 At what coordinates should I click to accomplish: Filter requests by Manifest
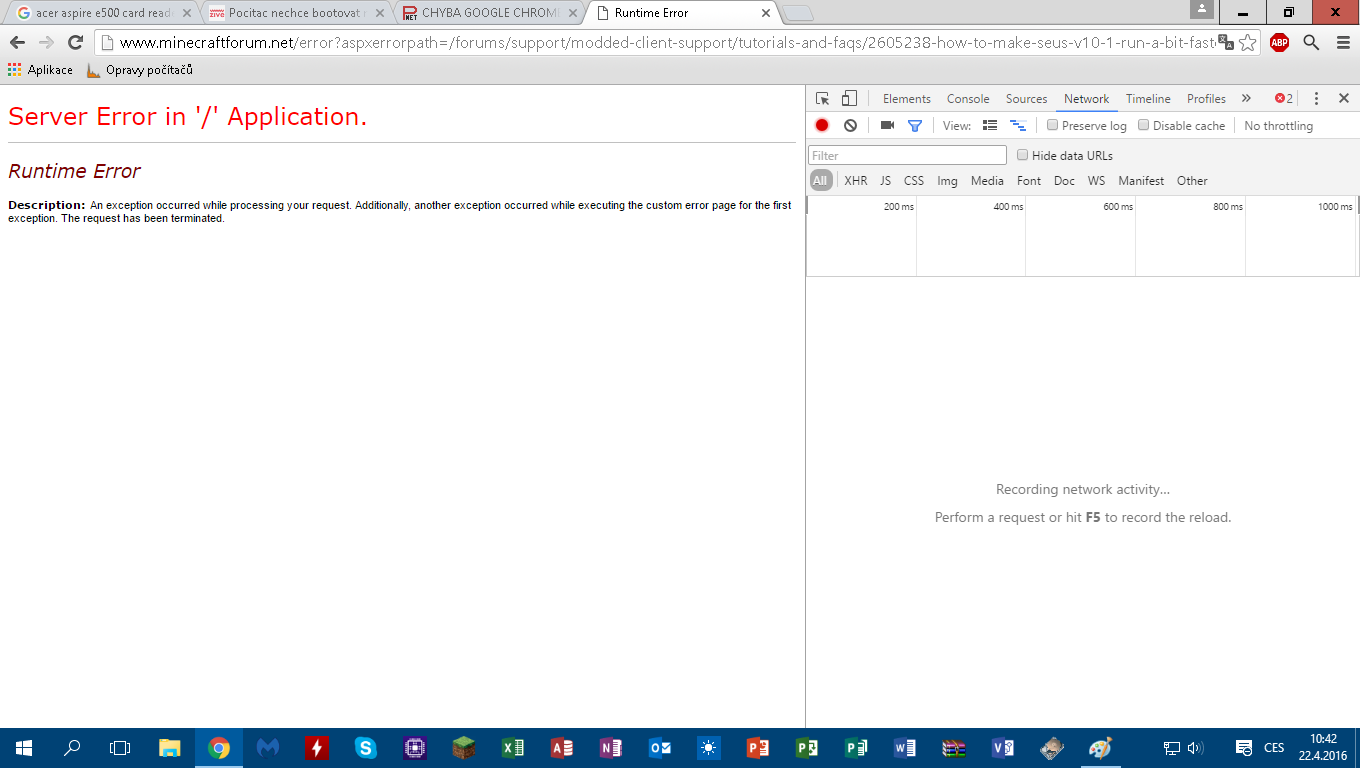pyautogui.click(x=1141, y=181)
